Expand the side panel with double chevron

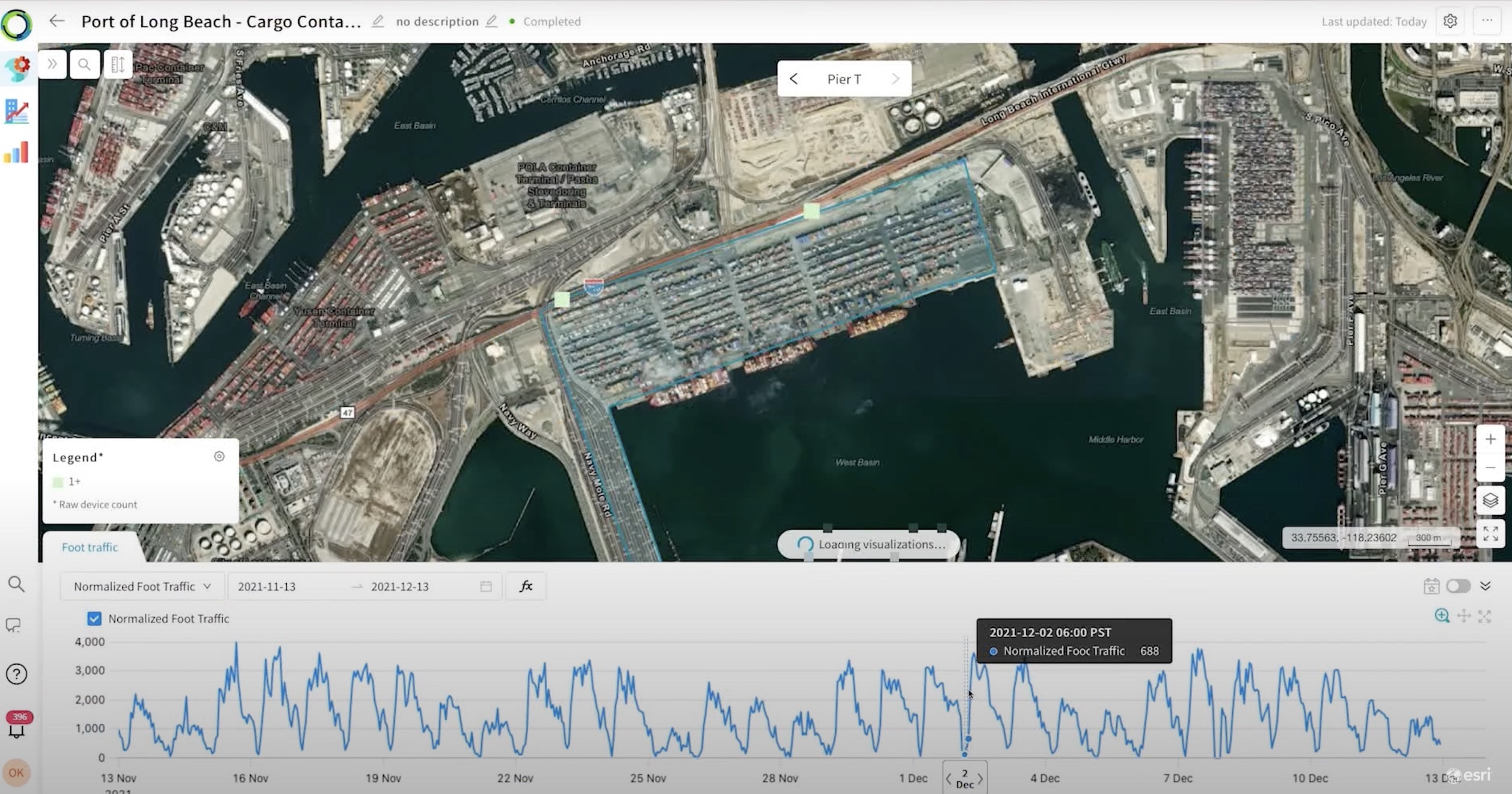click(x=52, y=64)
